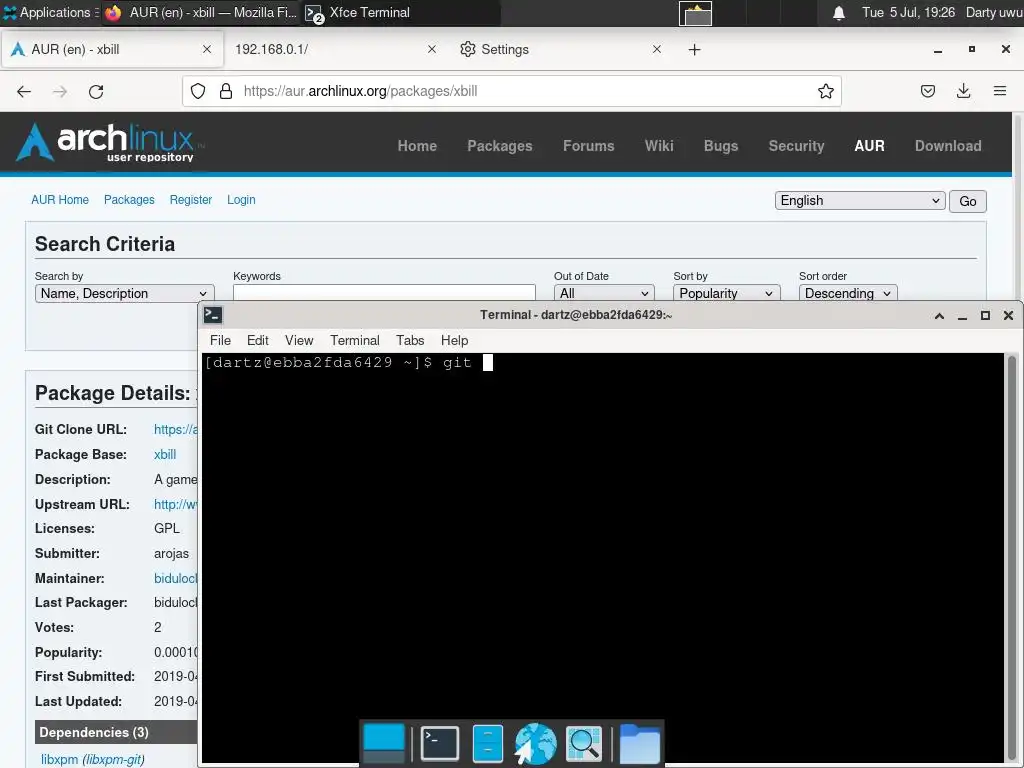The image size is (1024, 768).
Task: Open the Sort order Descending dropdown
Action: [x=848, y=293]
